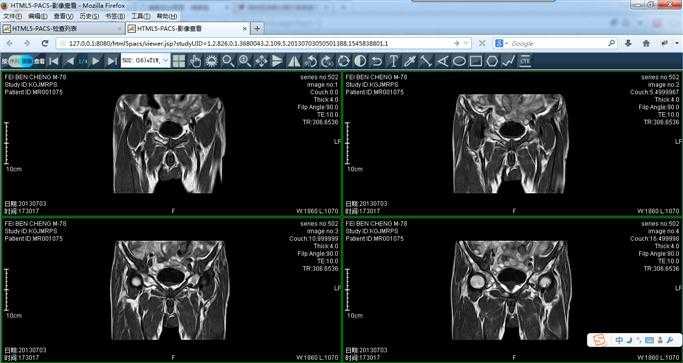This screenshot has height=363, width=683.
Task: Select the ellipse ROI tool
Action: pyautogui.click(x=459, y=61)
